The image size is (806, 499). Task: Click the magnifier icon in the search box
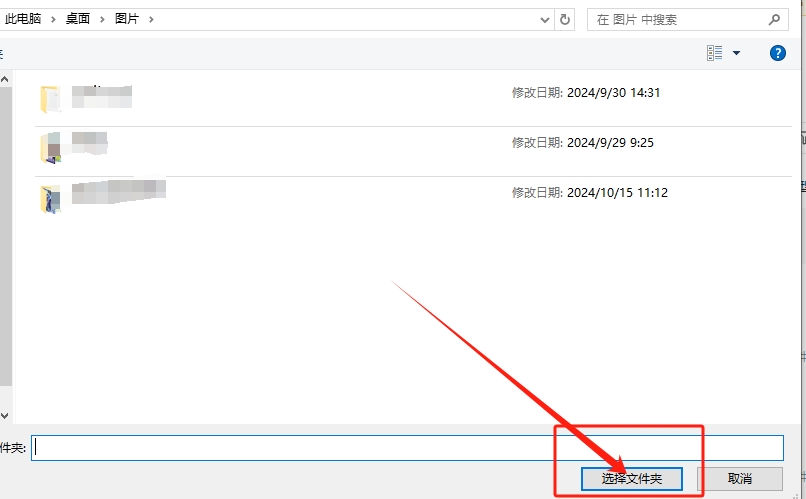(x=774, y=19)
